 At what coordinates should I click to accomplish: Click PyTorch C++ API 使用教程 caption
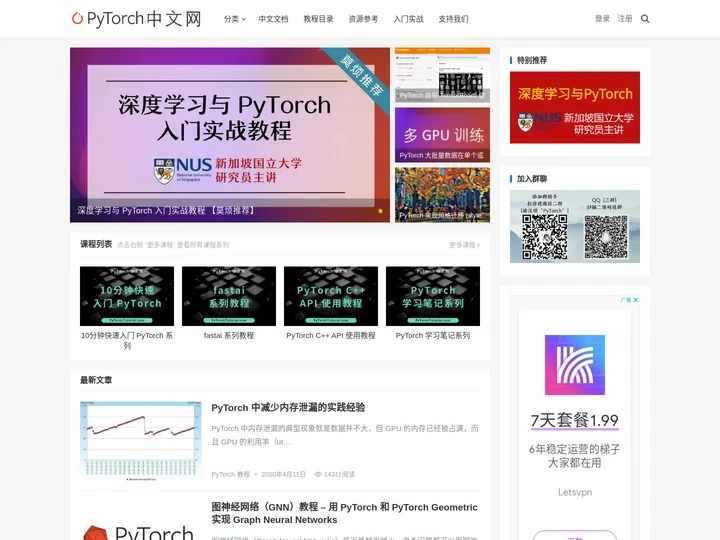[331, 336]
